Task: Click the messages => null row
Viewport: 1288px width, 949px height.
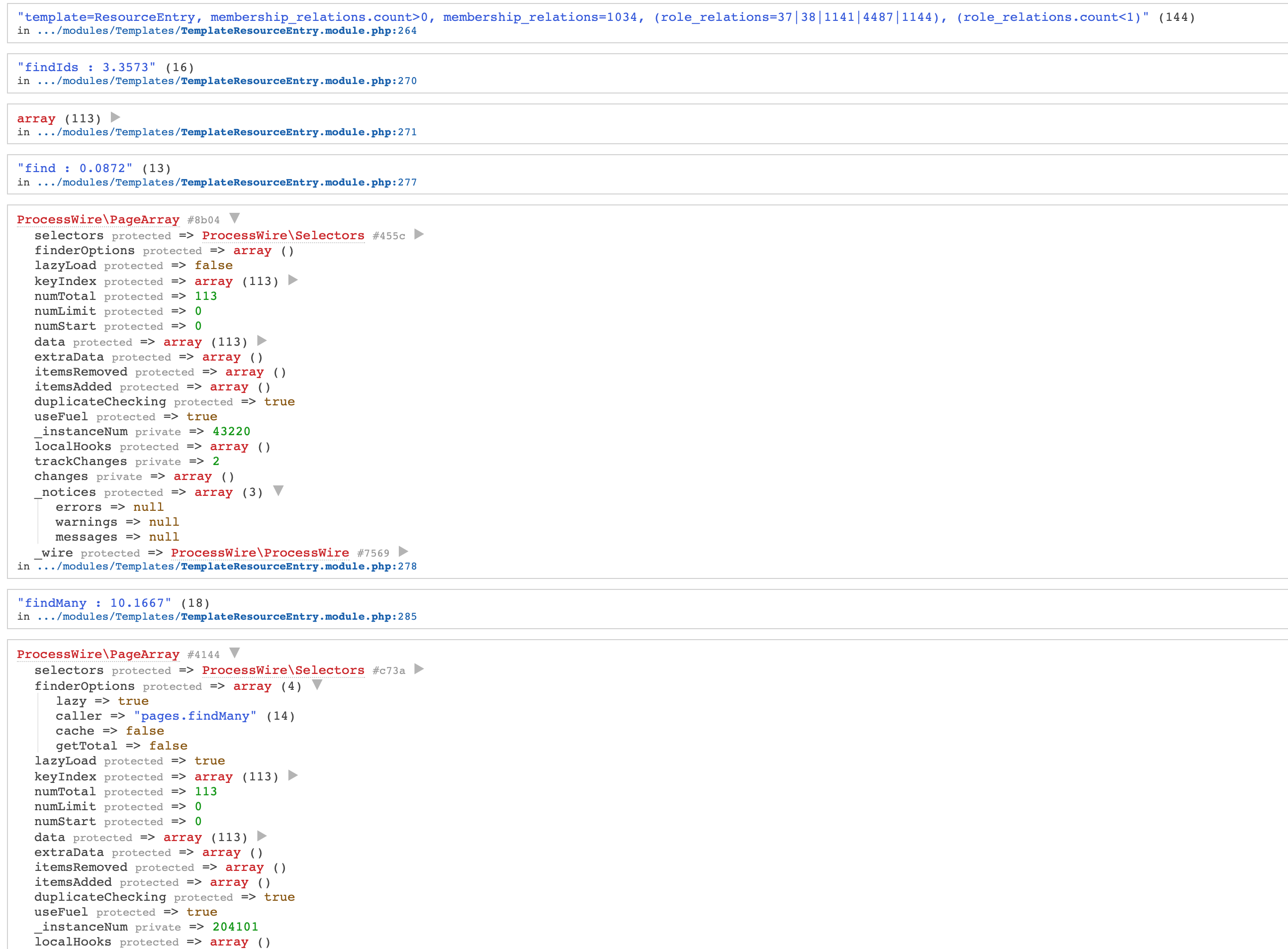Action: (117, 537)
